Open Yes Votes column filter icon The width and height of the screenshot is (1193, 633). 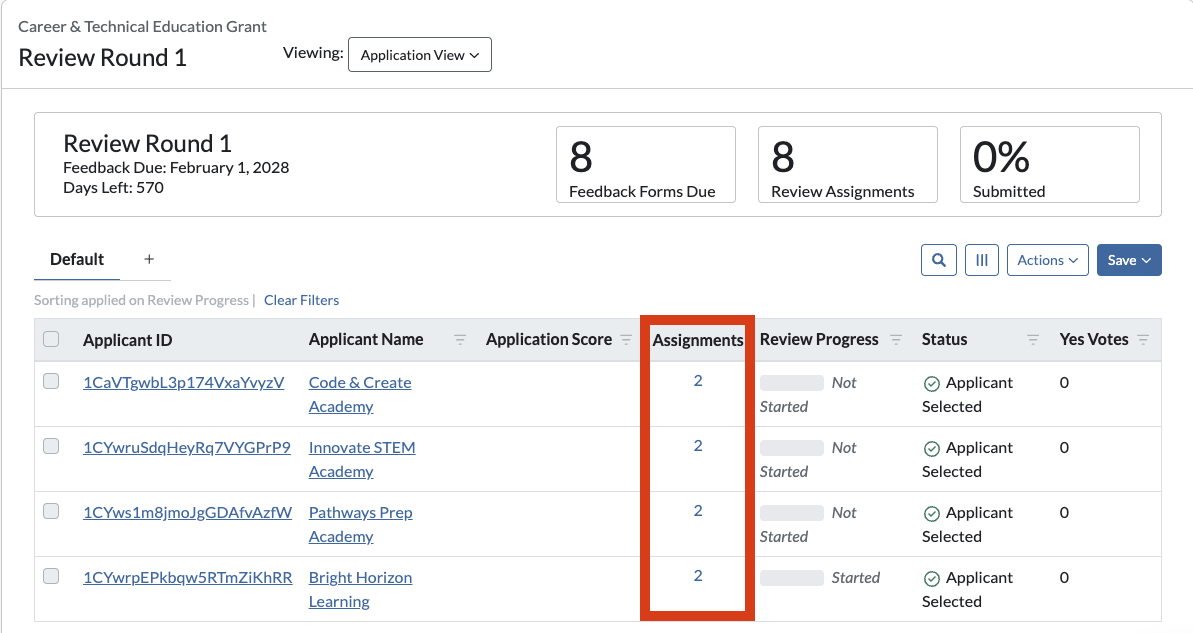coord(1143,339)
